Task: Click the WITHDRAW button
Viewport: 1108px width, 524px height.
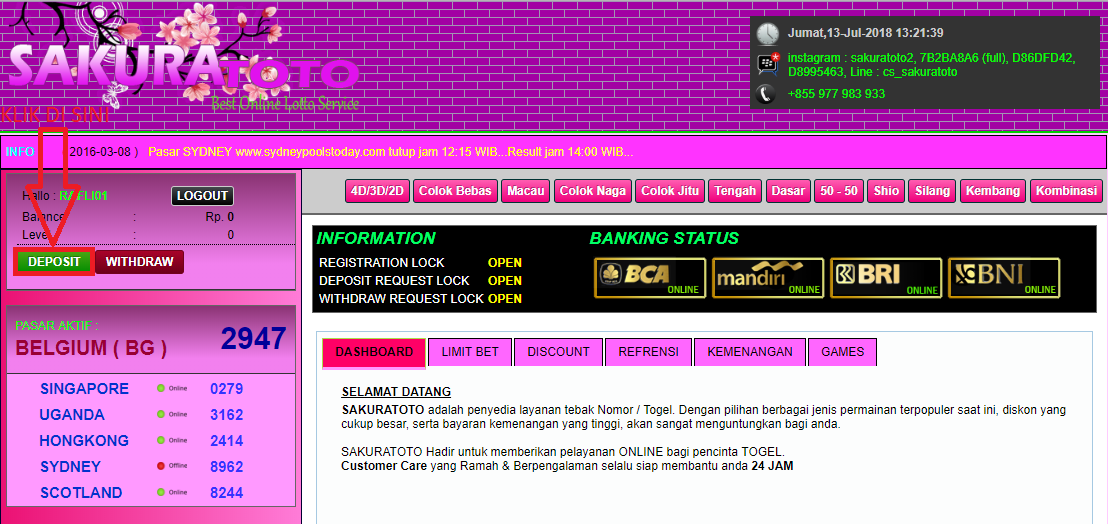Action: point(139,261)
